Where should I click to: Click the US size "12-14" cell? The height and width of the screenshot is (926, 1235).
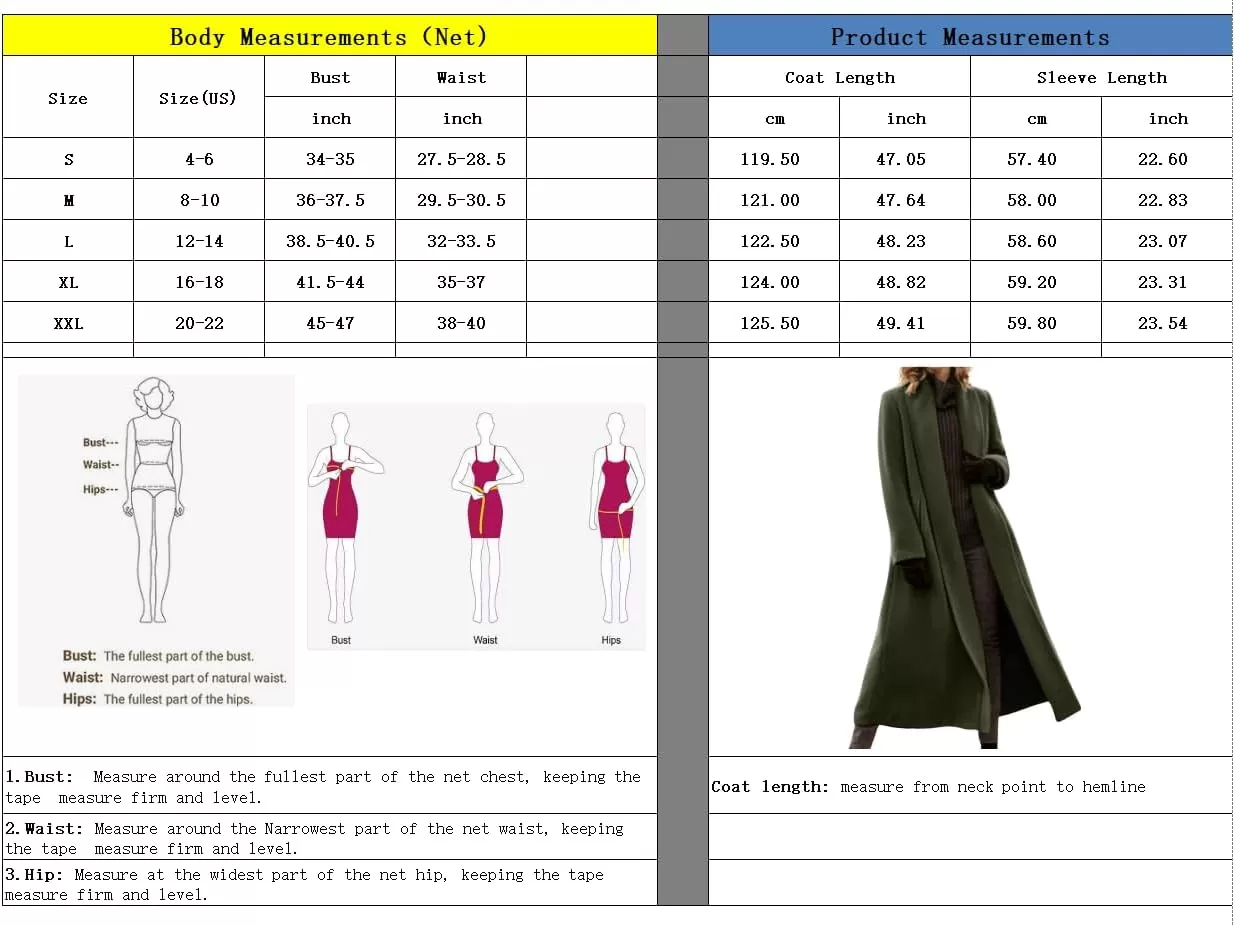tap(198, 241)
